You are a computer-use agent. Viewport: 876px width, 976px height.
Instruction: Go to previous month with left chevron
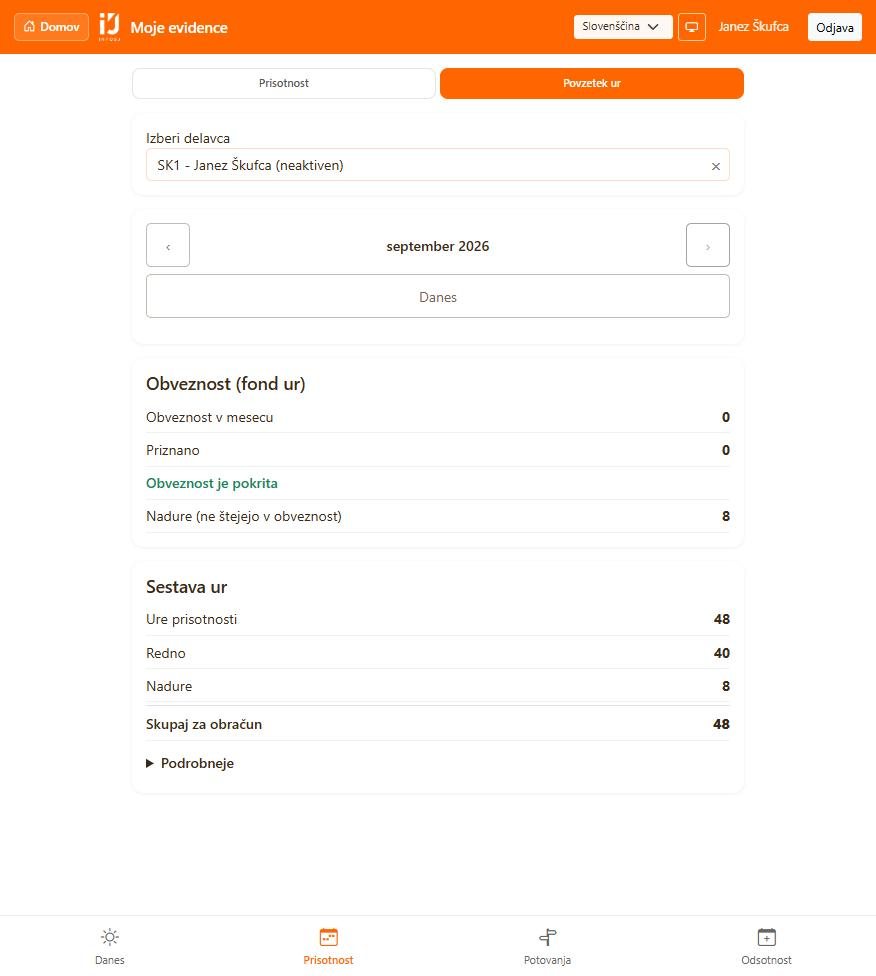coord(167,245)
